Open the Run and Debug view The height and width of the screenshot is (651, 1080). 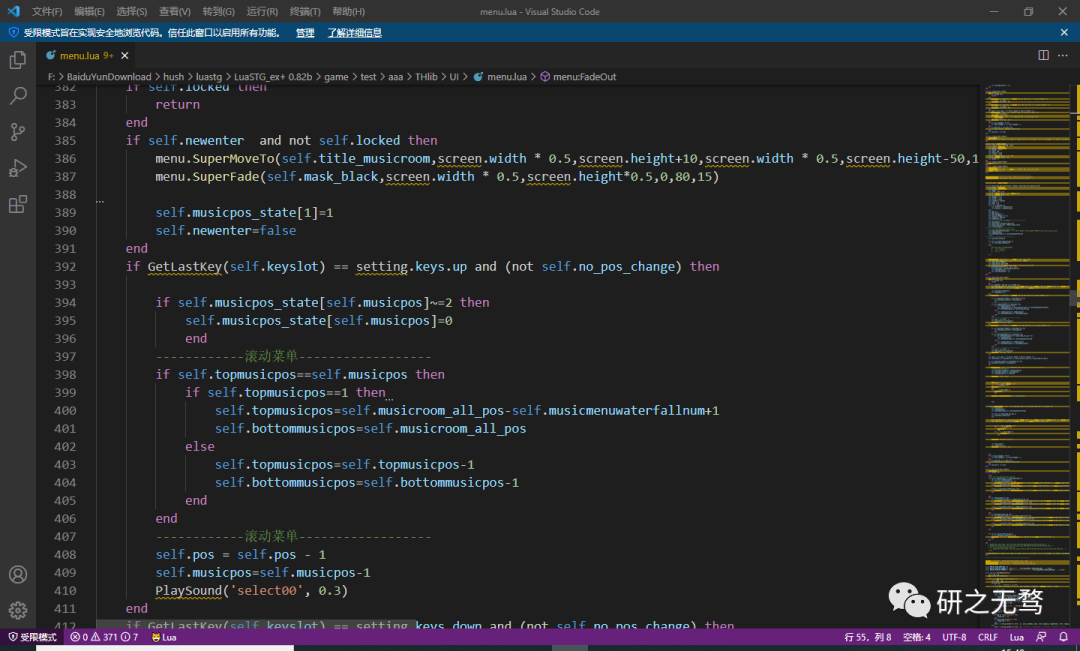click(17, 168)
